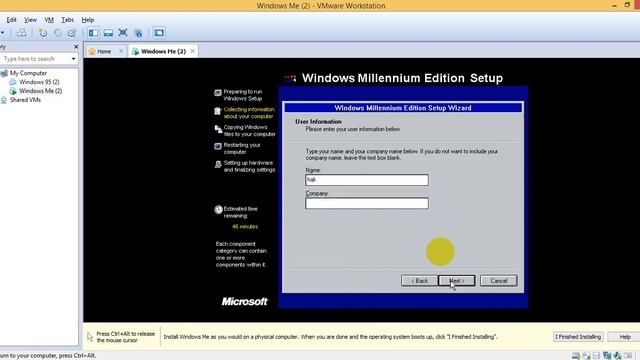This screenshot has height=360, width=640.
Task: Open the Edit menu
Action: pos(11,20)
